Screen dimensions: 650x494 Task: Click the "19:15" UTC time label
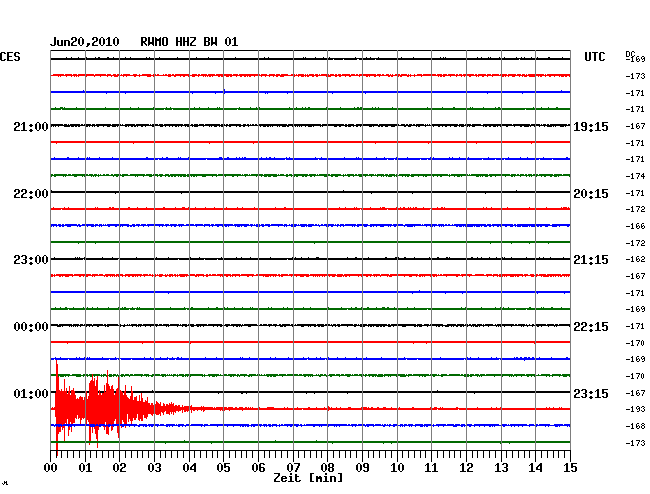(x=591, y=127)
